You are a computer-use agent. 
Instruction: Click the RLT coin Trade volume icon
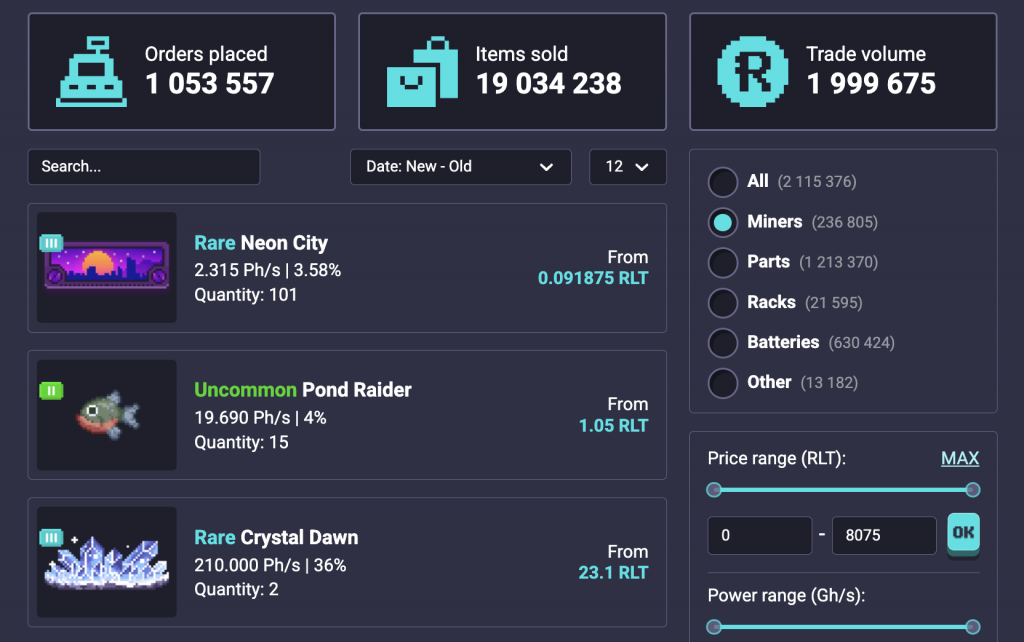point(752,71)
